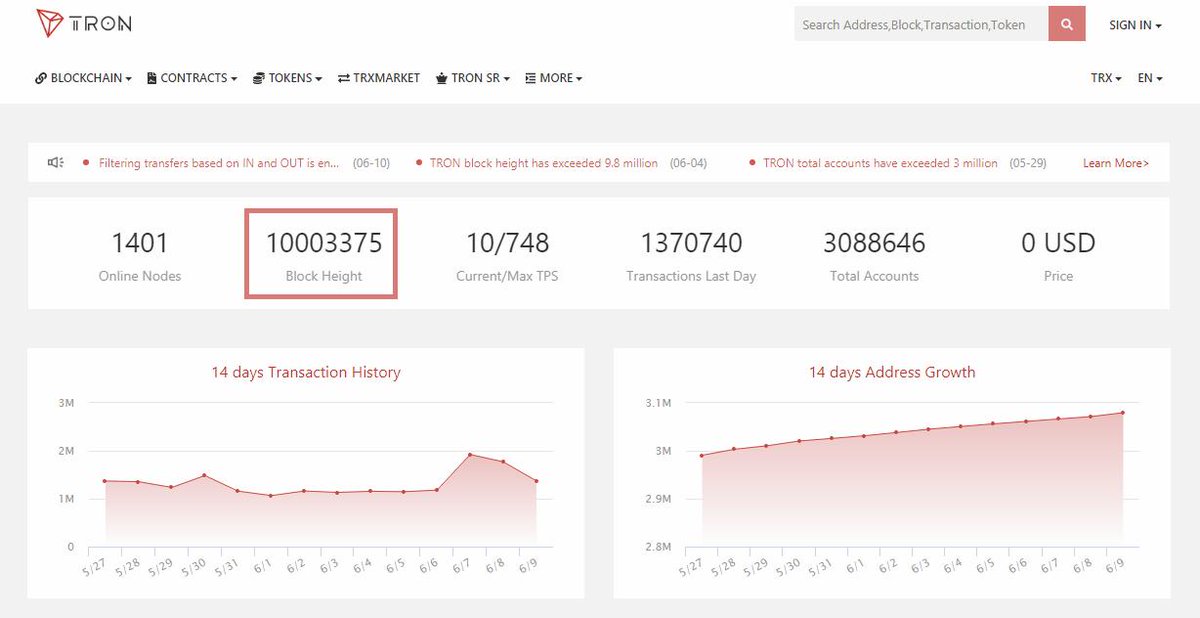The width and height of the screenshot is (1200, 618).
Task: Open the Block Height 10003375 stat
Action: pyautogui.click(x=323, y=254)
